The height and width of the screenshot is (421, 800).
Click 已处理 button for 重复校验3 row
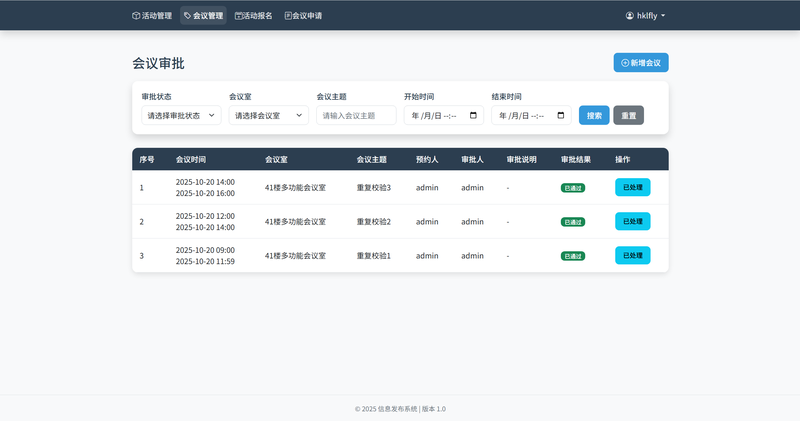[x=632, y=187]
